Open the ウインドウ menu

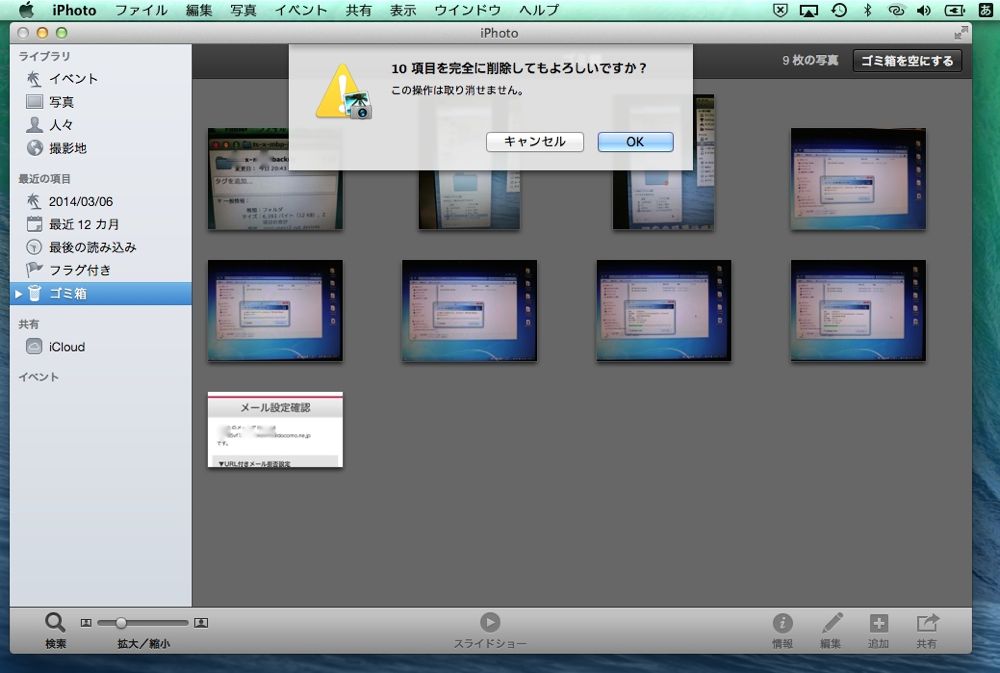pos(467,10)
